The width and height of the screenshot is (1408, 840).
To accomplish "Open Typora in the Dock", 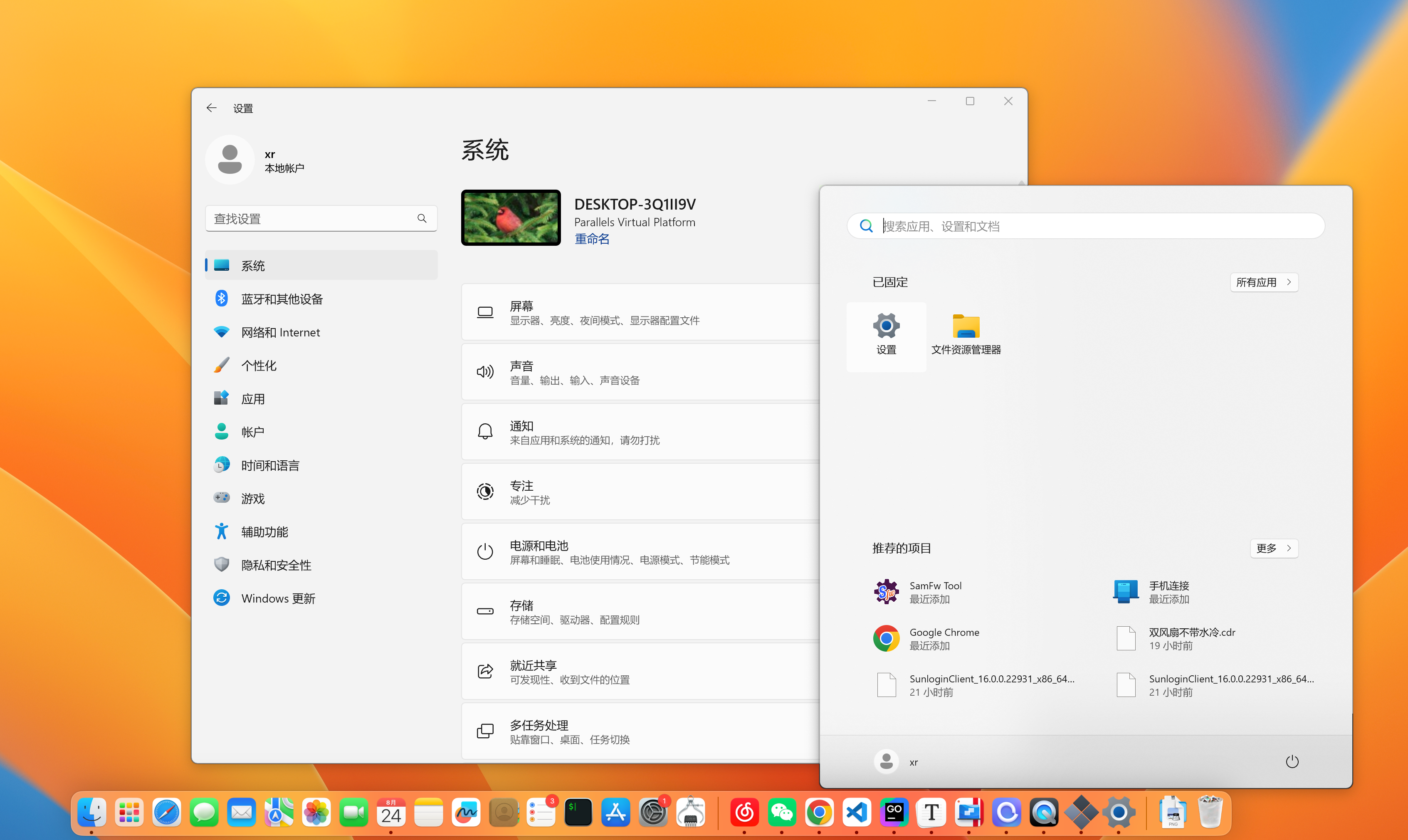I will (931, 813).
